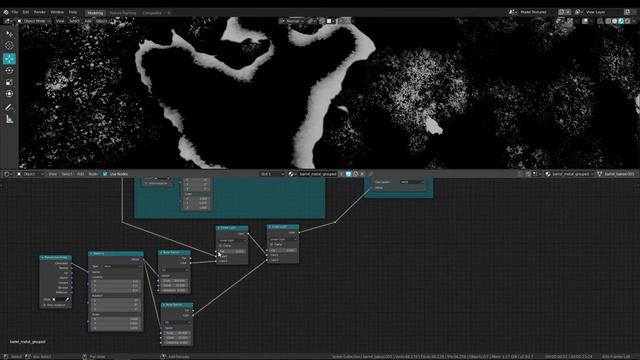640x360 pixels.
Task: Click the pin icon in node header
Action: coord(371,174)
